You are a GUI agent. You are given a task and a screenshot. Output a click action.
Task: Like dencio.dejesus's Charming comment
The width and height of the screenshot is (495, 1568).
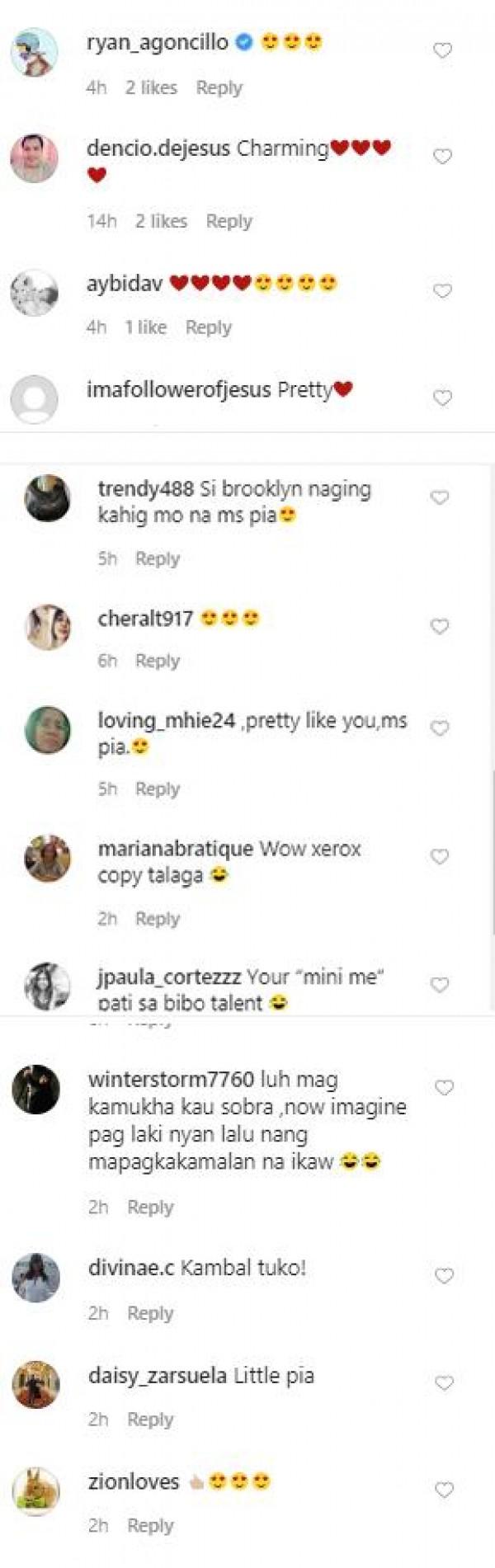point(443,156)
